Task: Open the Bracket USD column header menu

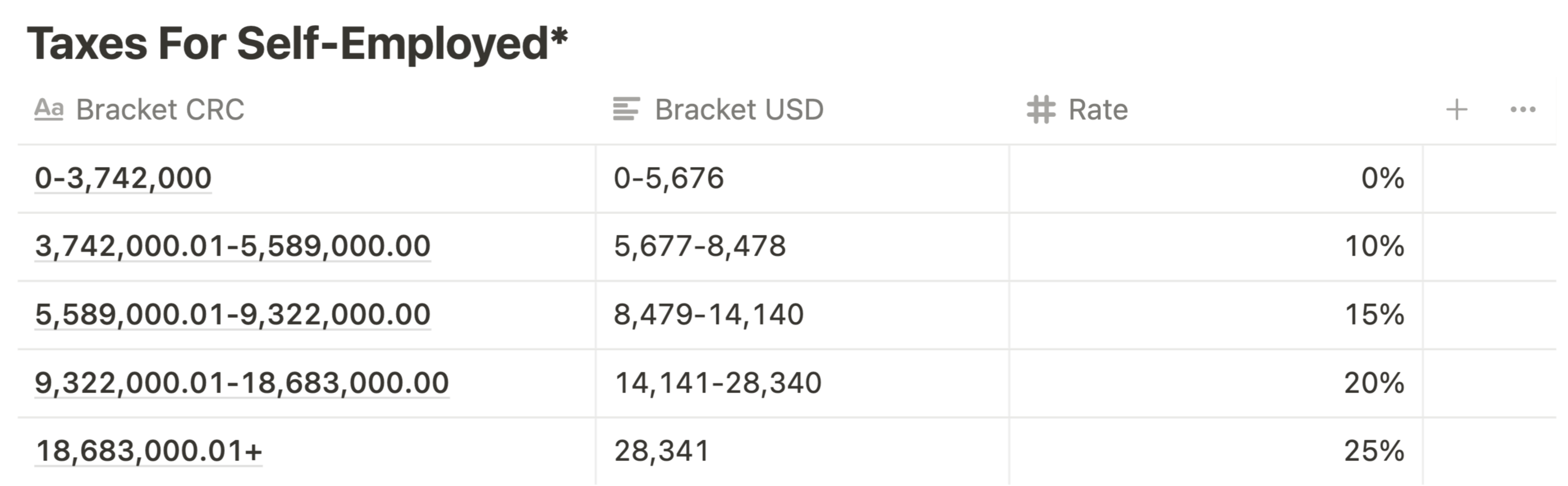Action: click(x=803, y=110)
